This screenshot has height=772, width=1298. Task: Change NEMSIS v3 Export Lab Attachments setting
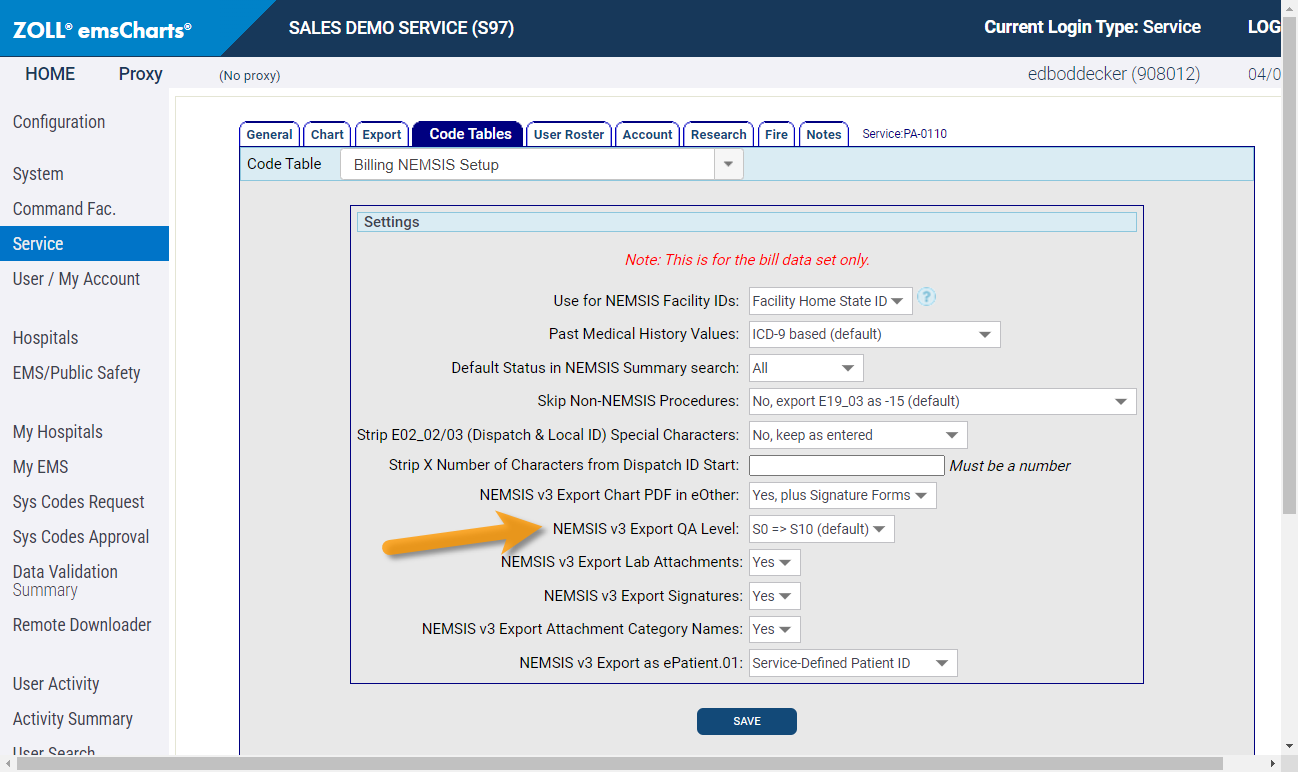(774, 563)
